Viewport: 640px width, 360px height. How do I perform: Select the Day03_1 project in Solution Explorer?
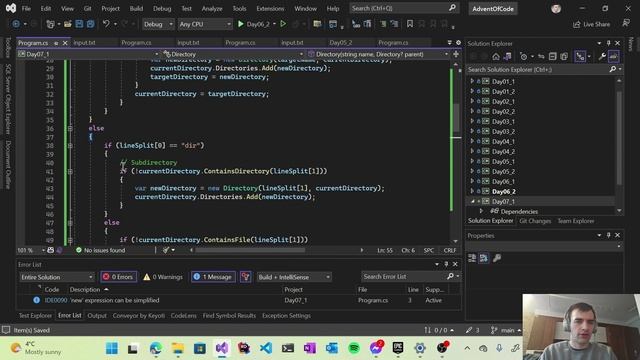(503, 121)
